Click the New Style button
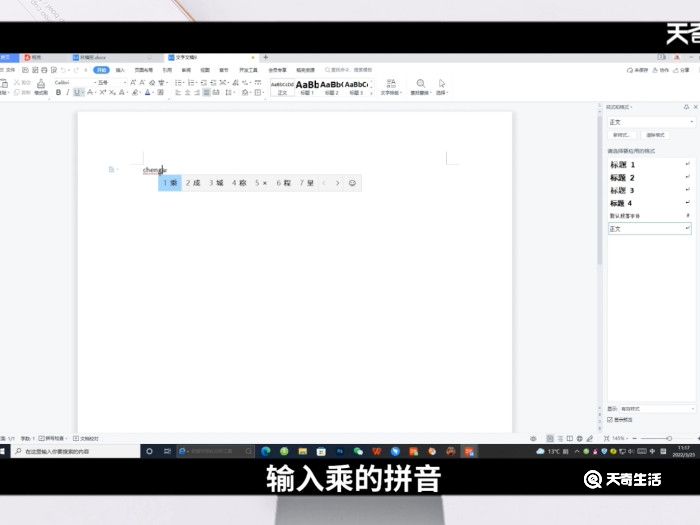Viewport: 700px width, 525px height. pyautogui.click(x=621, y=135)
